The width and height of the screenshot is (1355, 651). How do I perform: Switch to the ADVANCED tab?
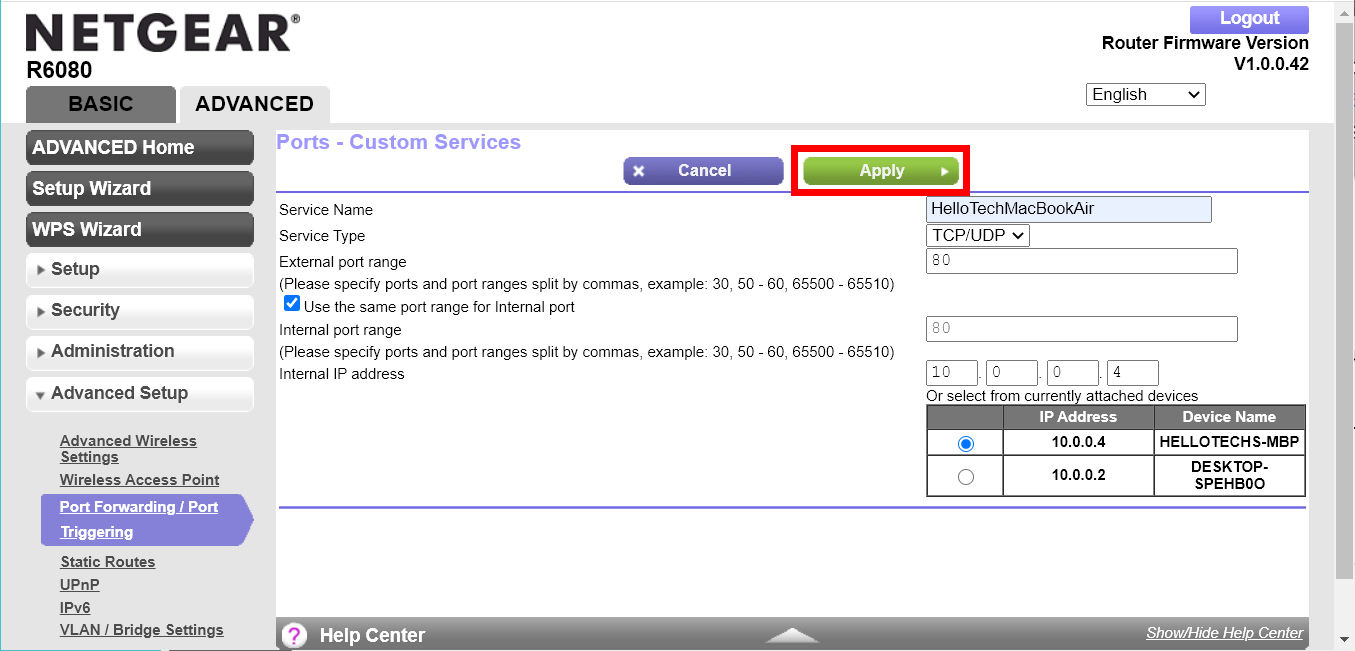pyautogui.click(x=254, y=104)
